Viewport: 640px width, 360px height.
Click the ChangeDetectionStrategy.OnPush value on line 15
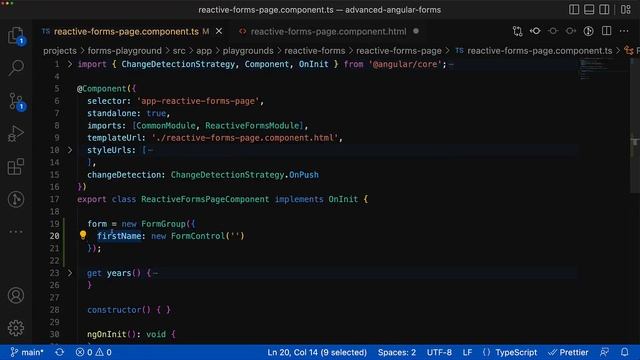tap(244, 175)
